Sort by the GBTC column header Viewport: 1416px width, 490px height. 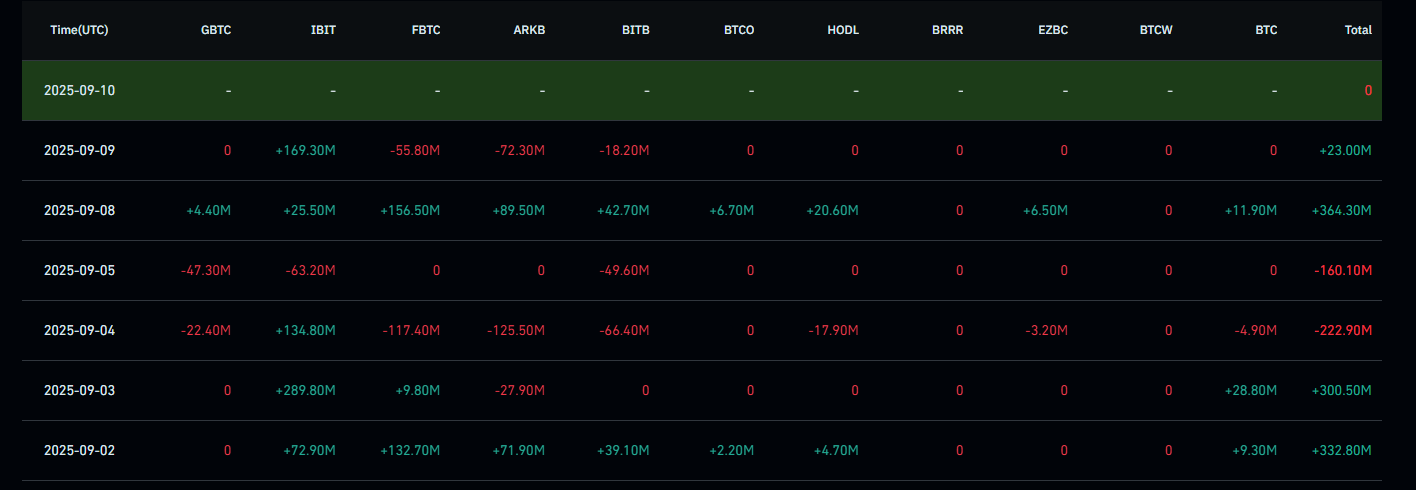(215, 30)
